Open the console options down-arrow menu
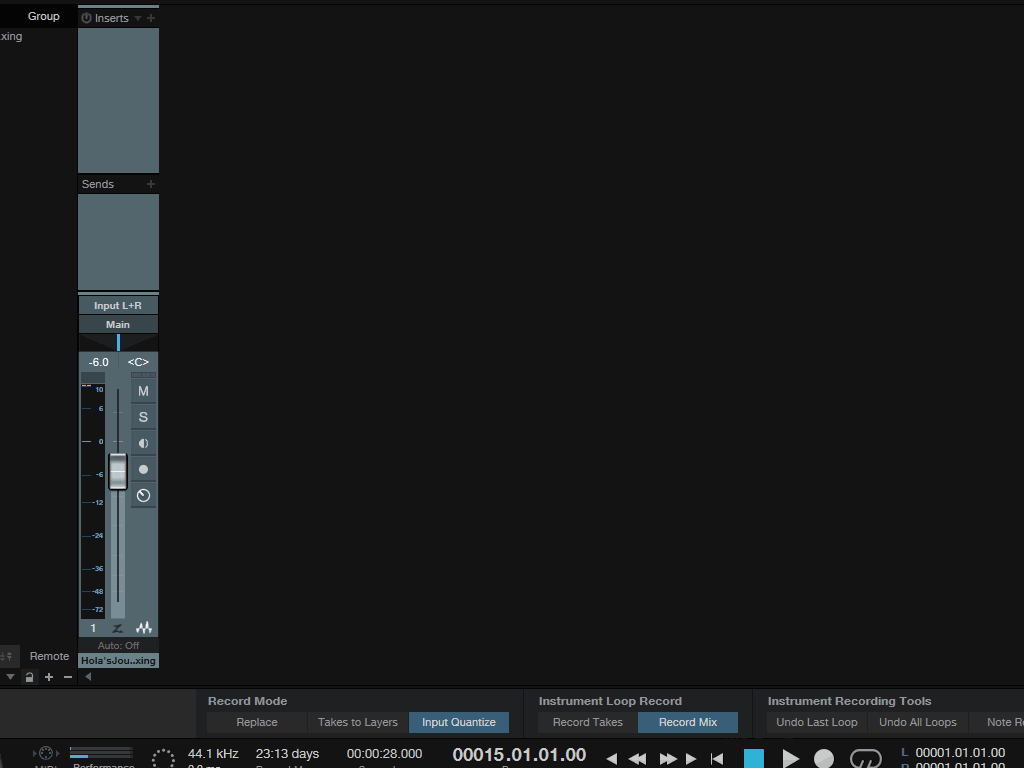Screen dimensions: 1024x768 click(10, 677)
